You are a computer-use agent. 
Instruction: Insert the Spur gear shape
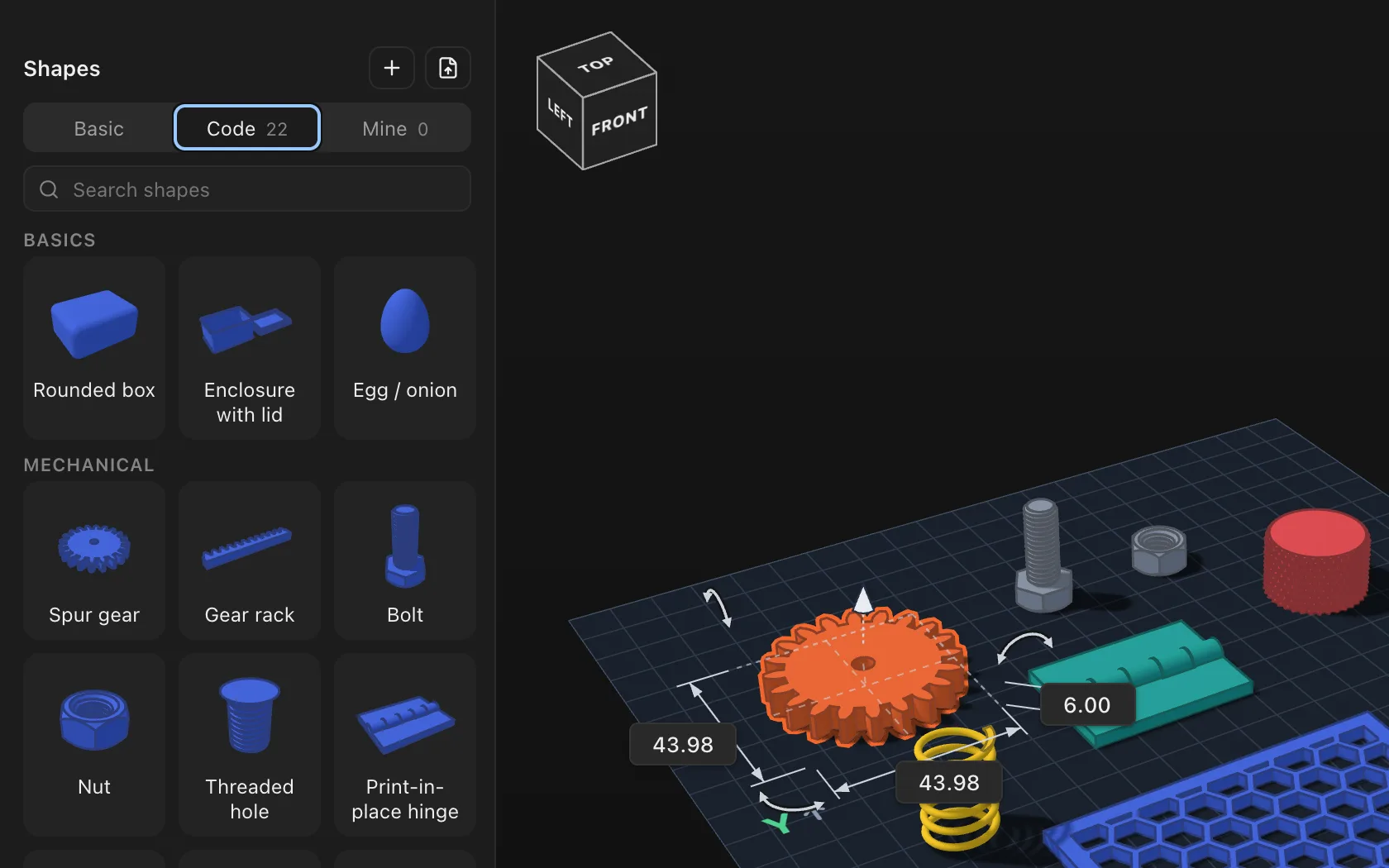point(94,560)
